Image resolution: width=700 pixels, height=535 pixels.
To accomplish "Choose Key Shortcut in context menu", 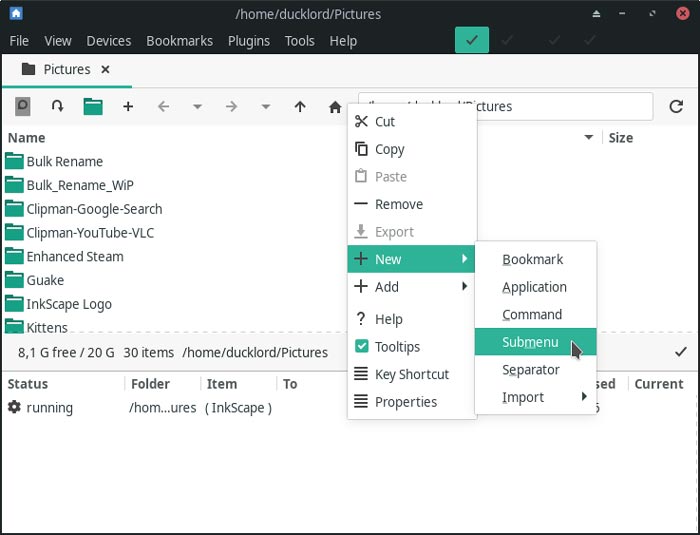I will [411, 375].
